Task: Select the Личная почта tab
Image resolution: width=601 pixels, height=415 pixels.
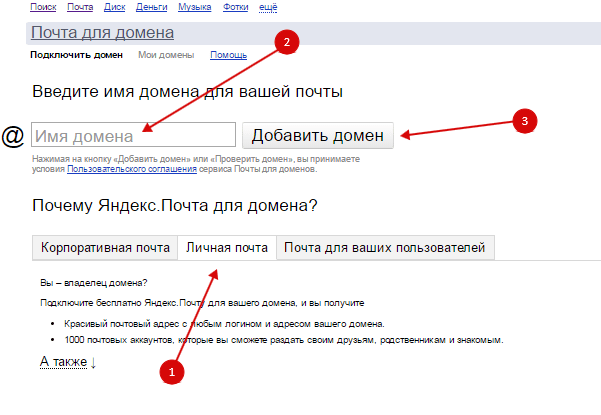Action: click(227, 248)
